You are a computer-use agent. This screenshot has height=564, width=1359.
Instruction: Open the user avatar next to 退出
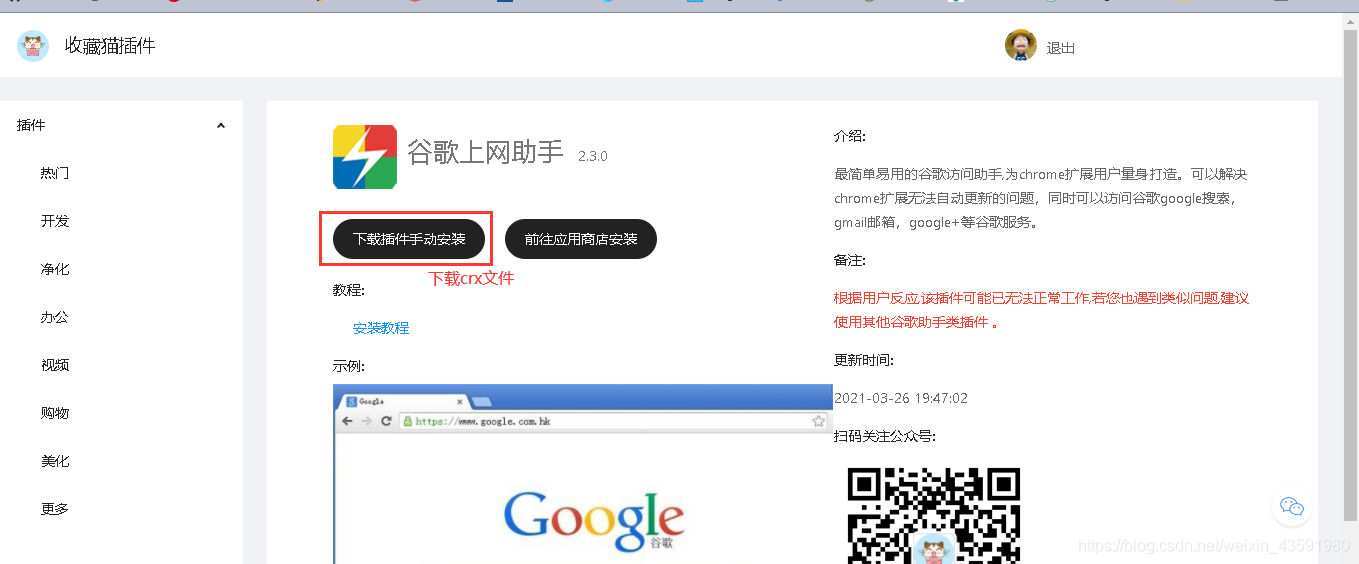coord(1021,46)
